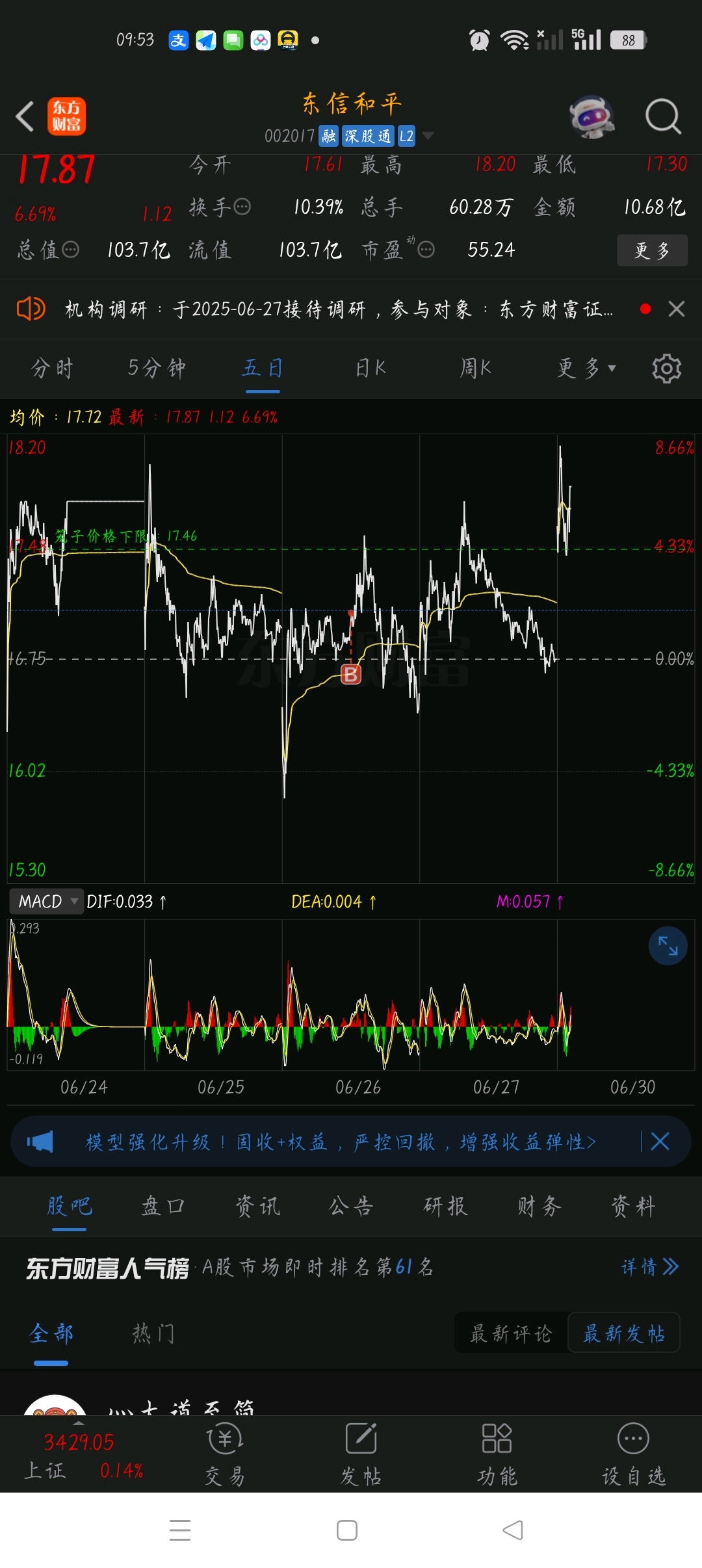702x1568 pixels.
Task: Tap the 换手 info bubble icon
Action: coord(242,207)
